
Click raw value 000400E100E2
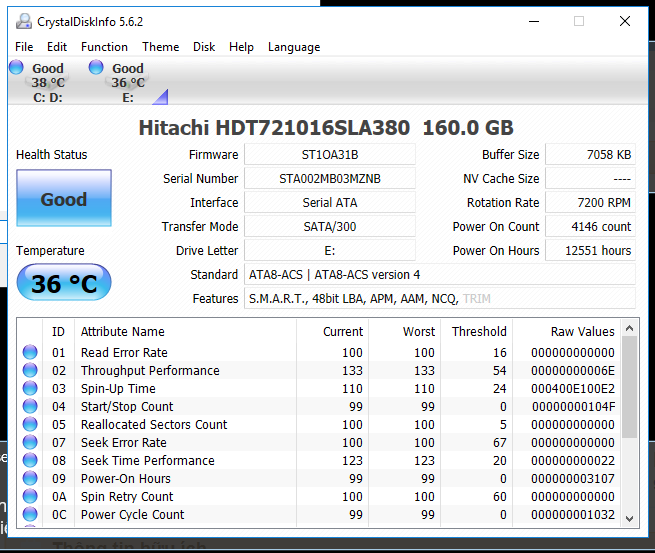point(573,388)
